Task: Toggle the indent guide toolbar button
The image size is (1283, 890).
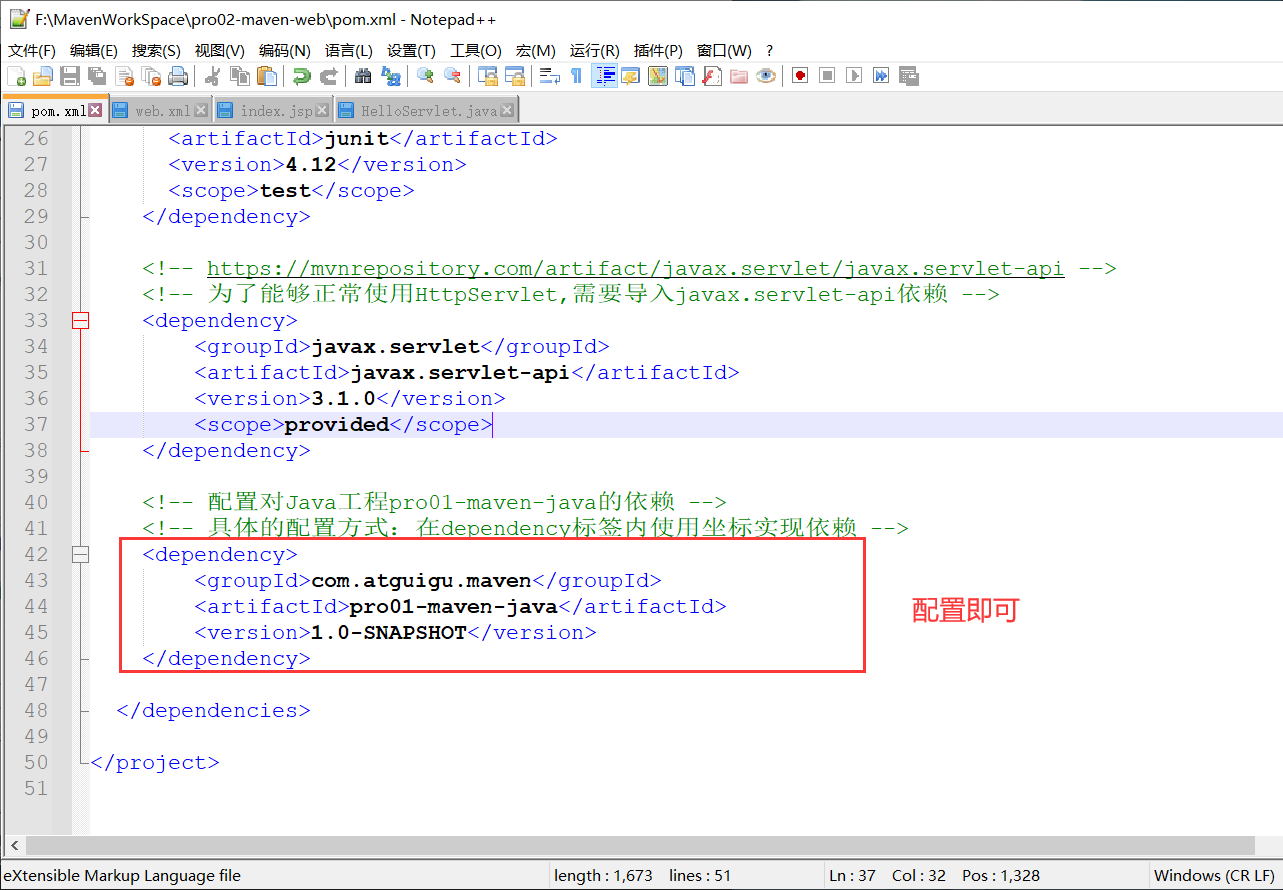Action: [x=603, y=76]
